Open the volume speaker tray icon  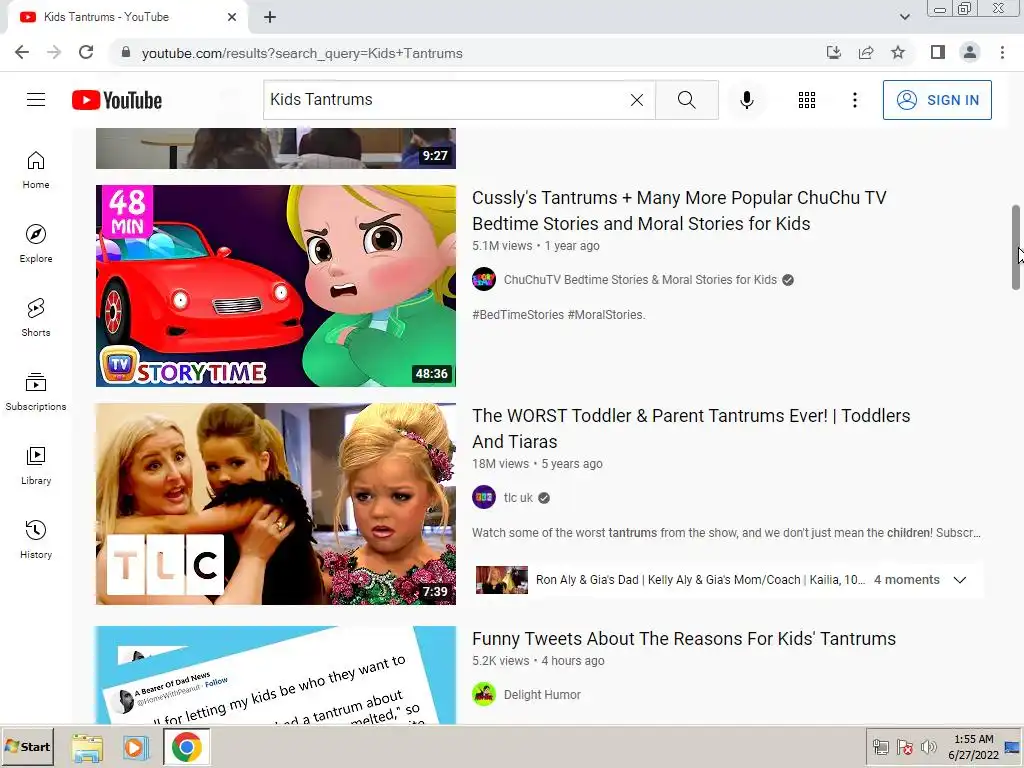[928, 746]
